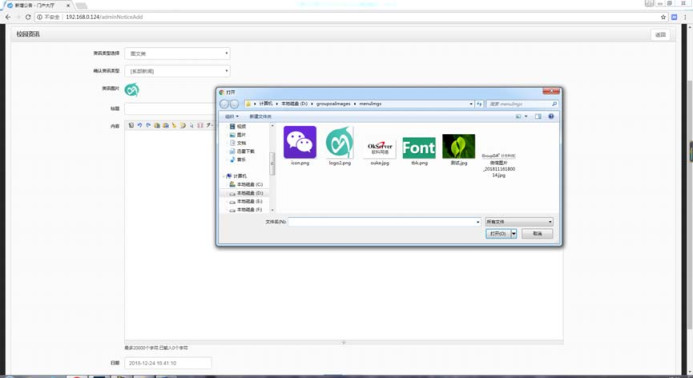Click the help question mark icon in dialog
The width and height of the screenshot is (693, 378).
click(551, 116)
